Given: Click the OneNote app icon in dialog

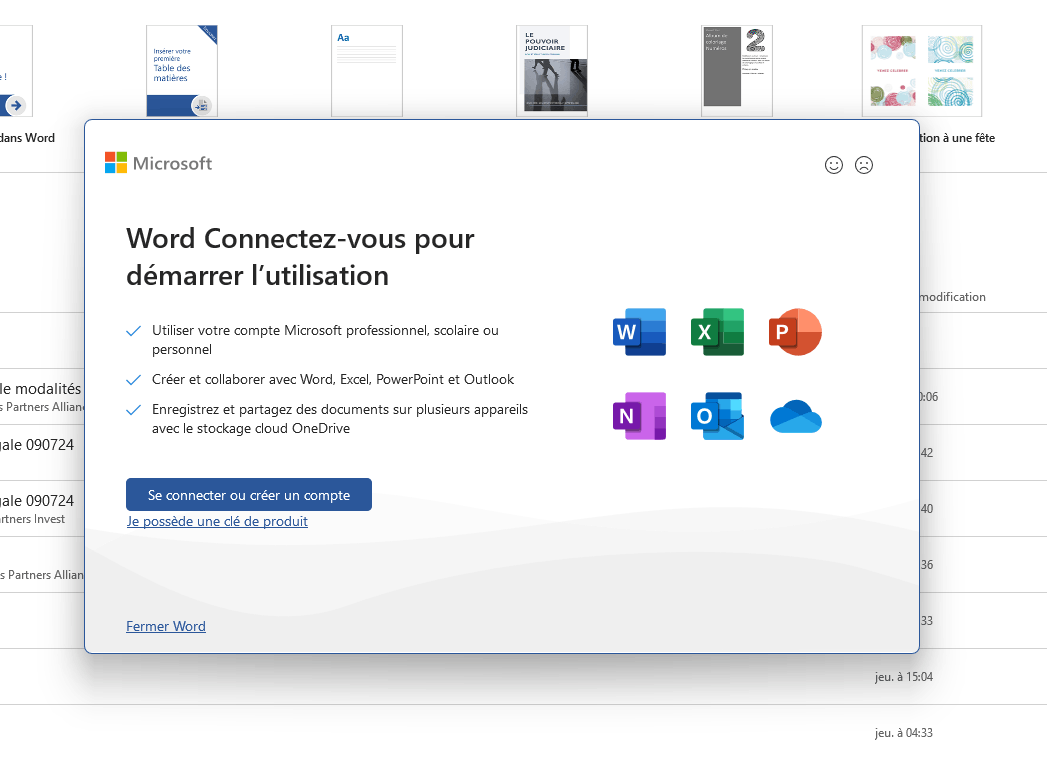Looking at the screenshot, I should [x=639, y=416].
